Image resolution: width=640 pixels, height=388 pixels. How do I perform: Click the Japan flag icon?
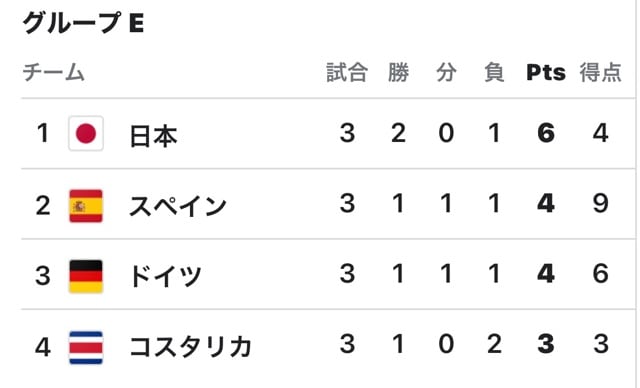[x=86, y=133]
